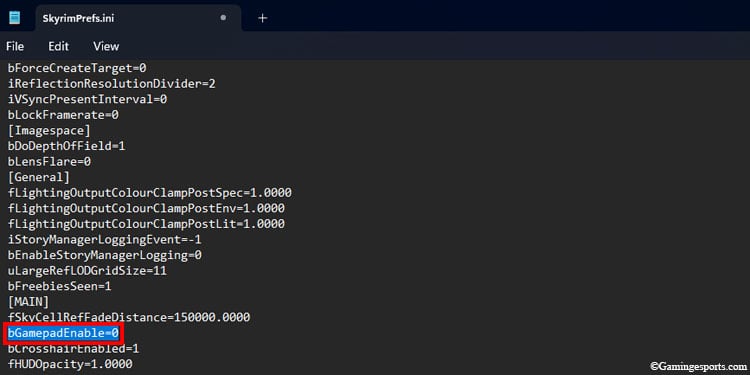Click the iVSyncPresentInterval=0 line
Screen dimensions: 750x375
click(x=88, y=99)
